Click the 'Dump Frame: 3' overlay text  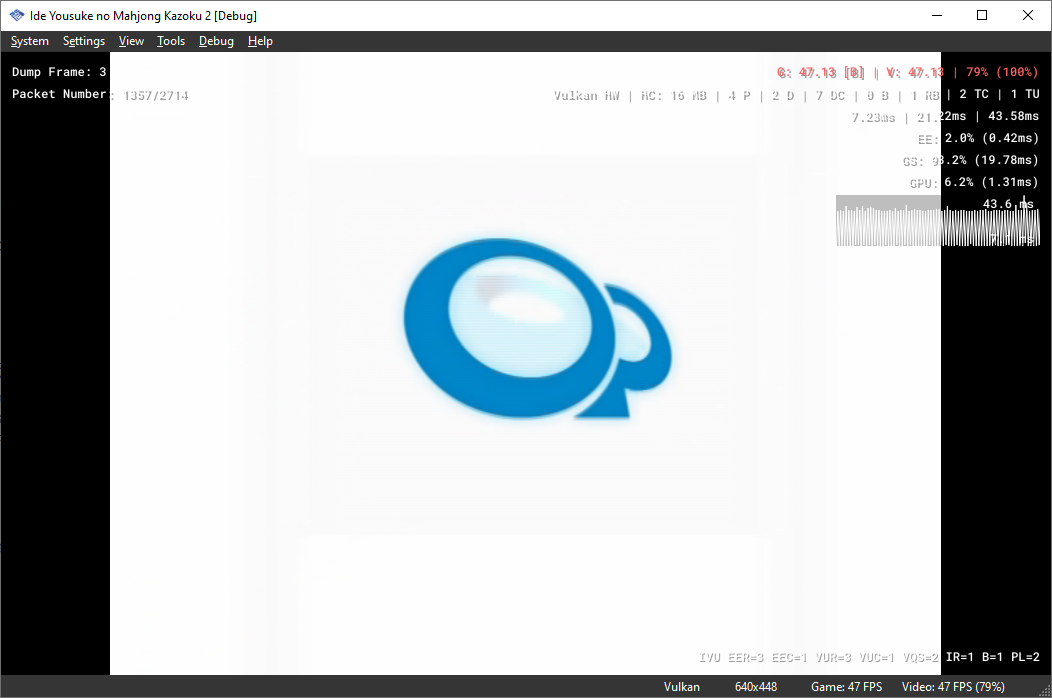(59, 72)
